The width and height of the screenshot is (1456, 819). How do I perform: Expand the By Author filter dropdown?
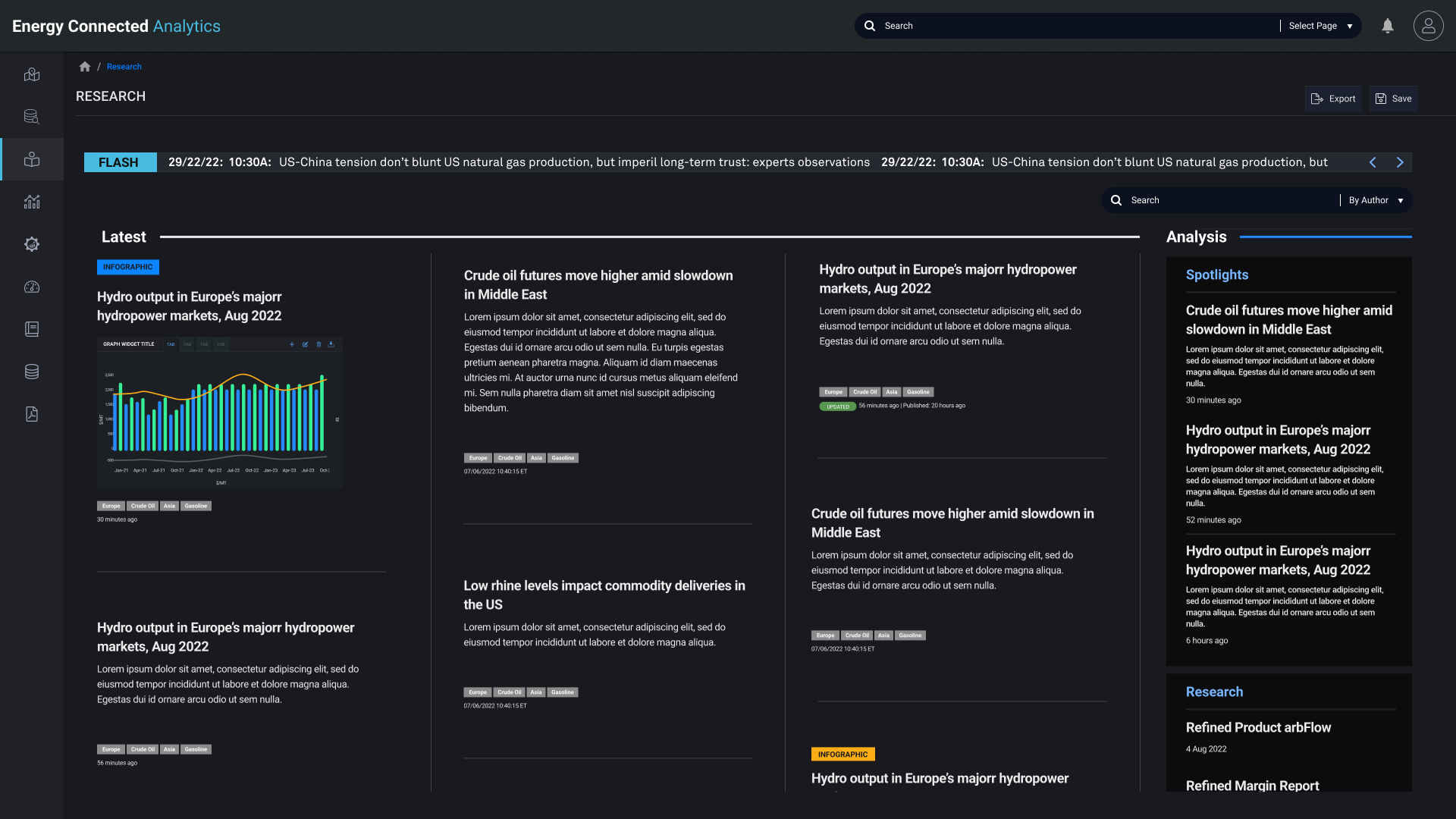[1376, 200]
